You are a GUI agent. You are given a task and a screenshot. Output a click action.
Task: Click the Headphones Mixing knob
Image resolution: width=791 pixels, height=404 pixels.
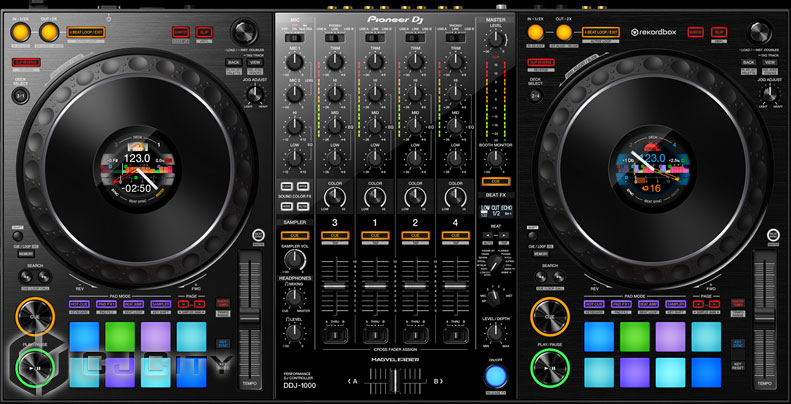click(x=295, y=298)
